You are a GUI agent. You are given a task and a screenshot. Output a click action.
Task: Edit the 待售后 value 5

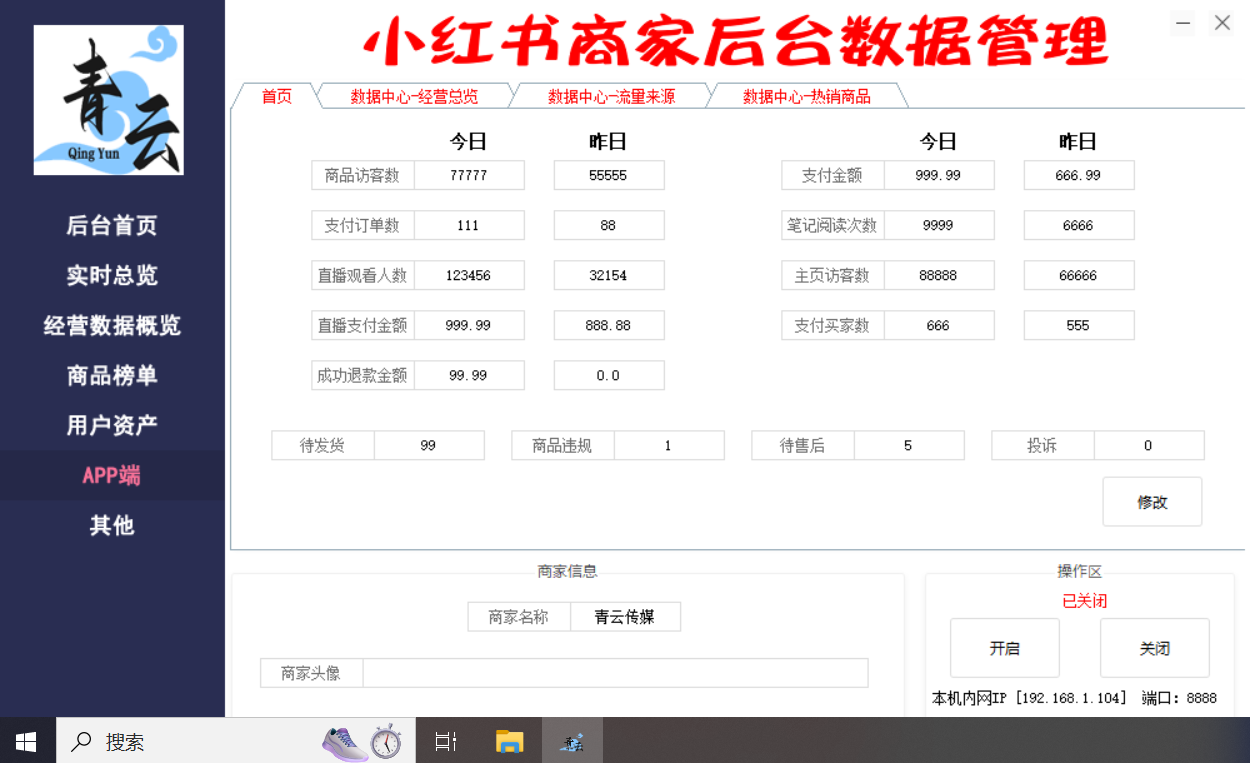coord(909,445)
